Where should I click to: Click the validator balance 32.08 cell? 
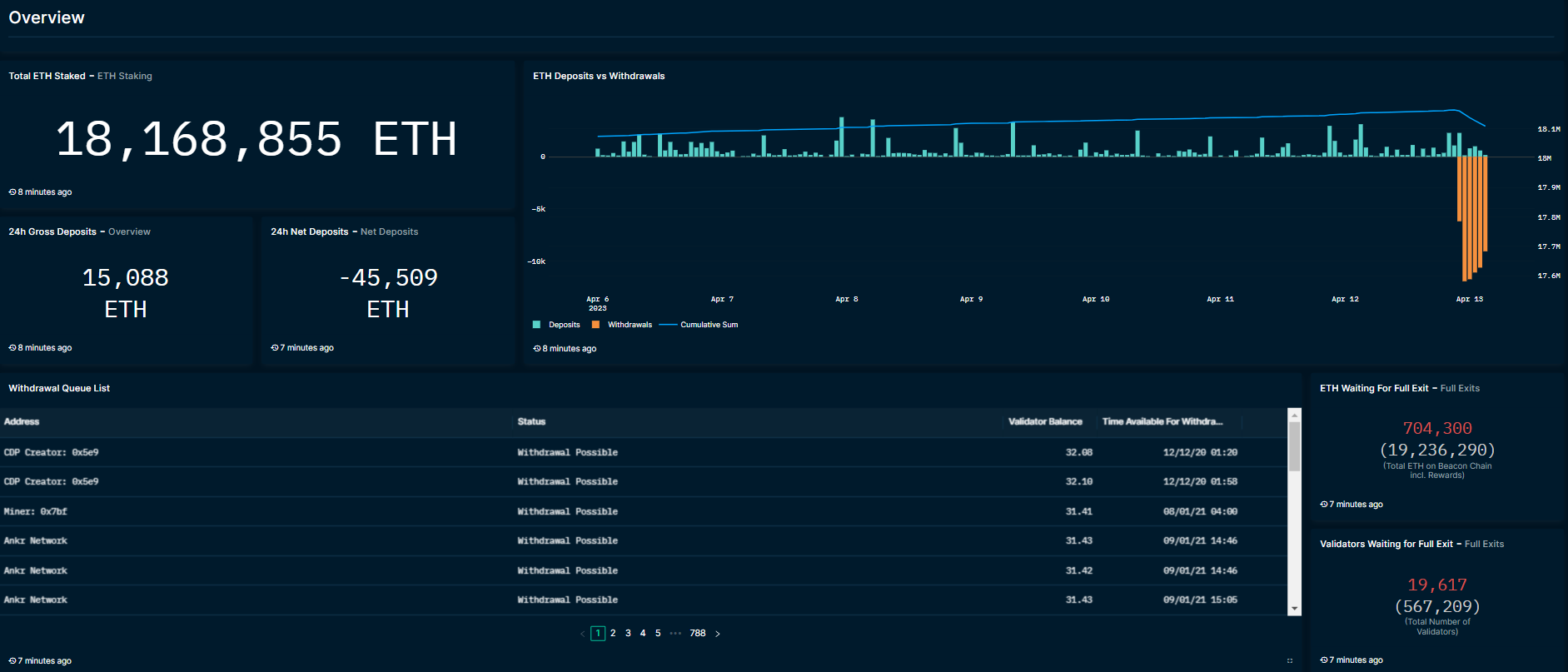click(1079, 452)
